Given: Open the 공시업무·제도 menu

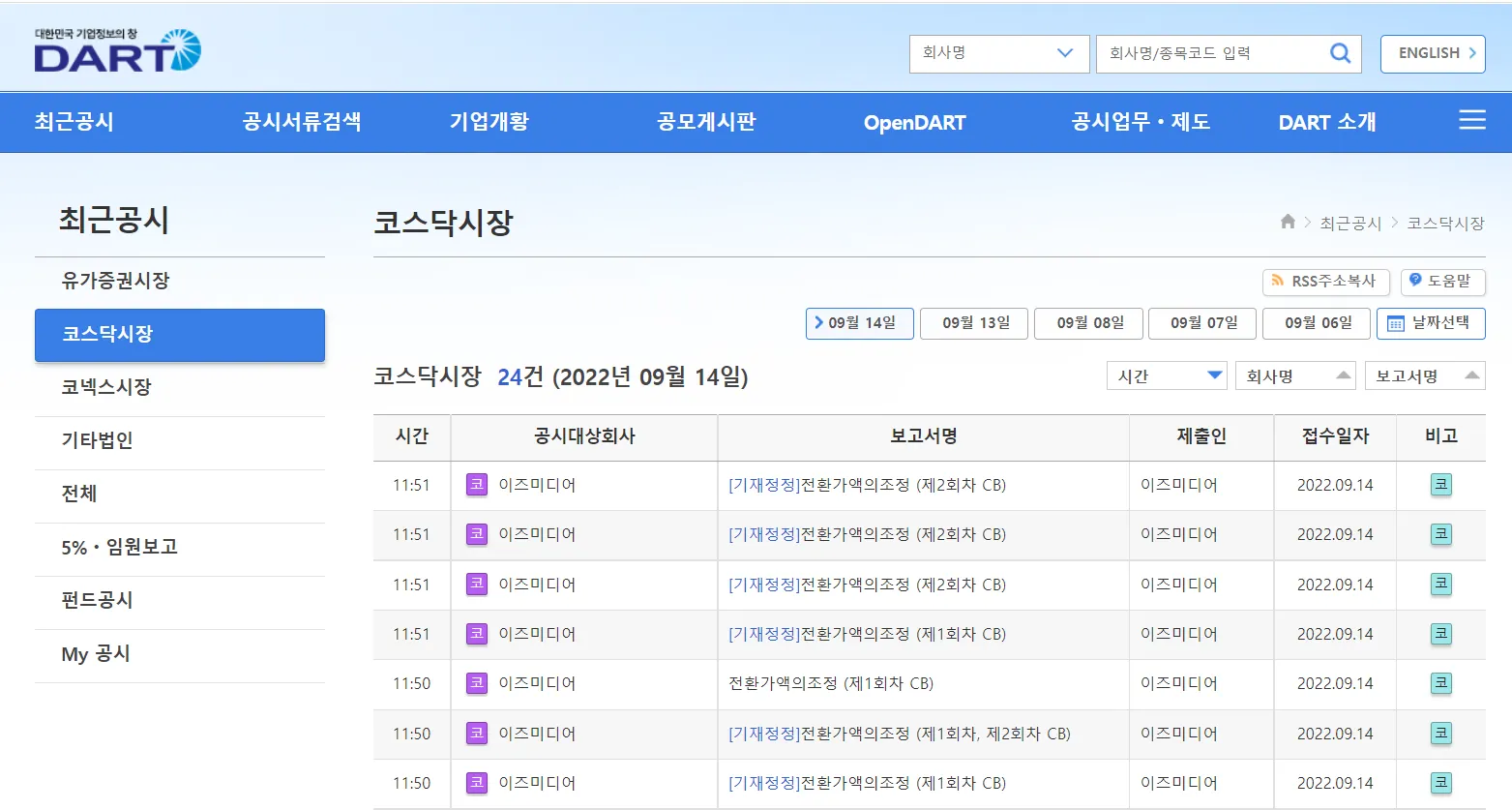Looking at the screenshot, I should 1141,122.
